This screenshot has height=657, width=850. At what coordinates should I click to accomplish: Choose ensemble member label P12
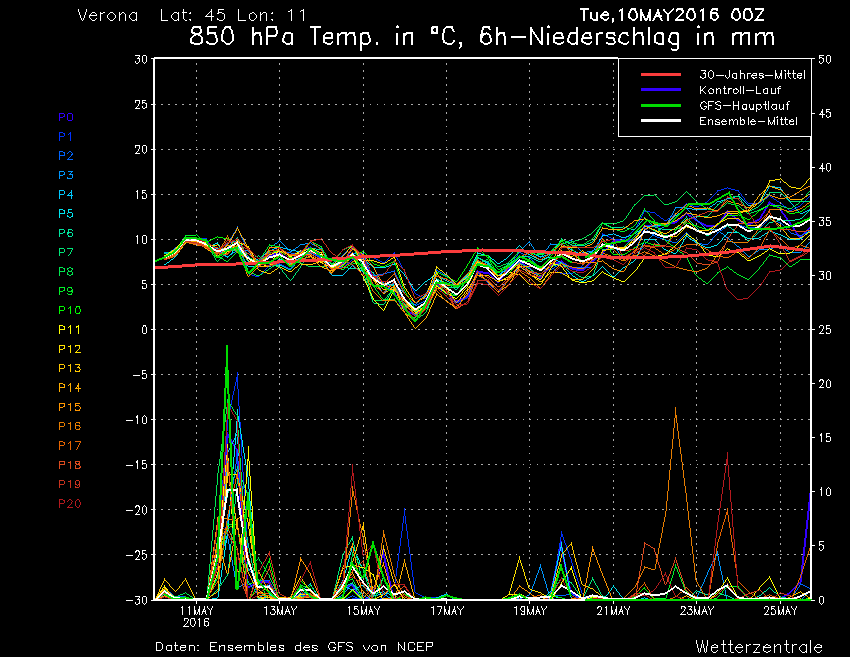pyautogui.click(x=70, y=349)
